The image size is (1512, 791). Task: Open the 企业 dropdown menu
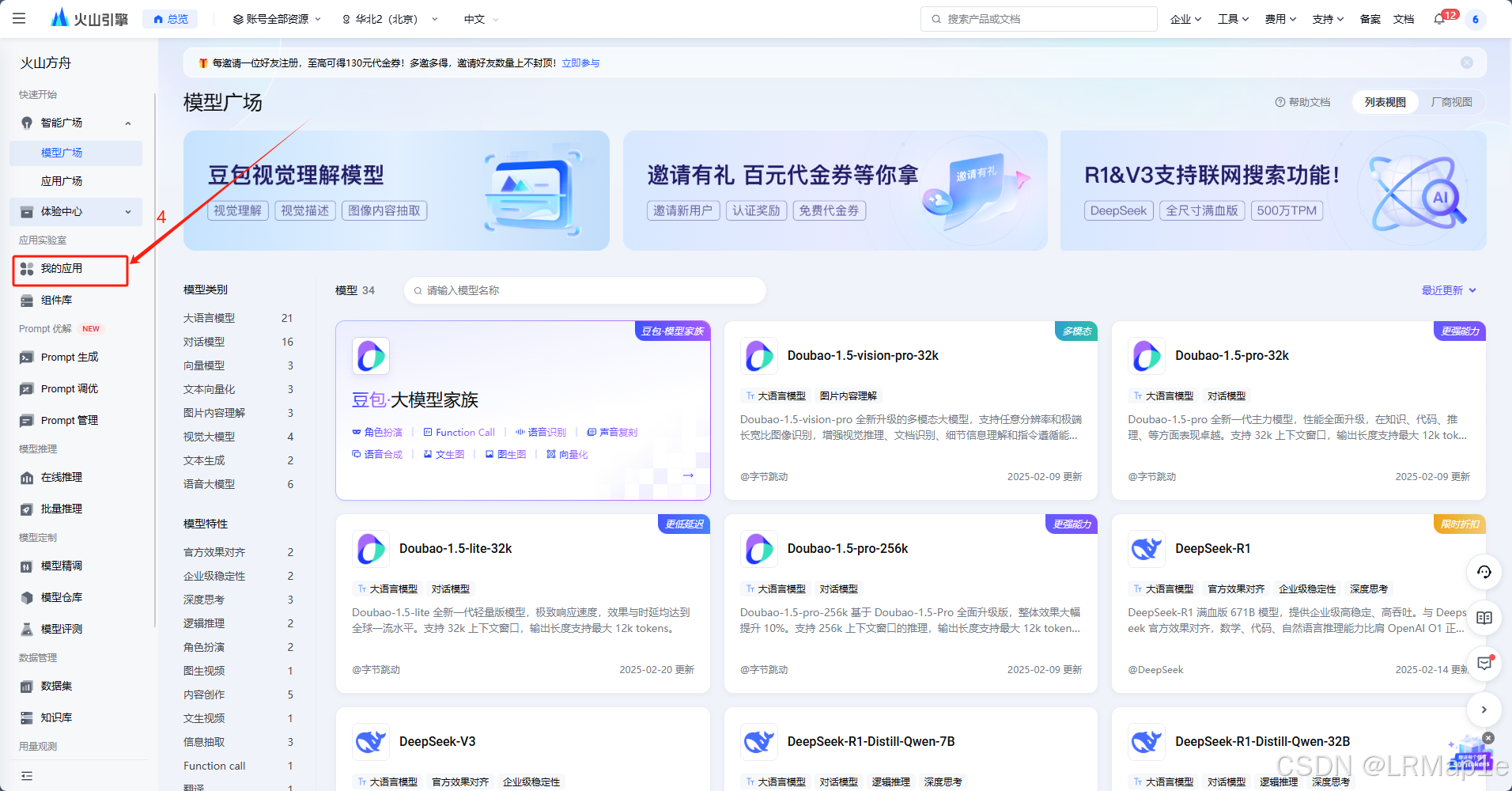1185,19
